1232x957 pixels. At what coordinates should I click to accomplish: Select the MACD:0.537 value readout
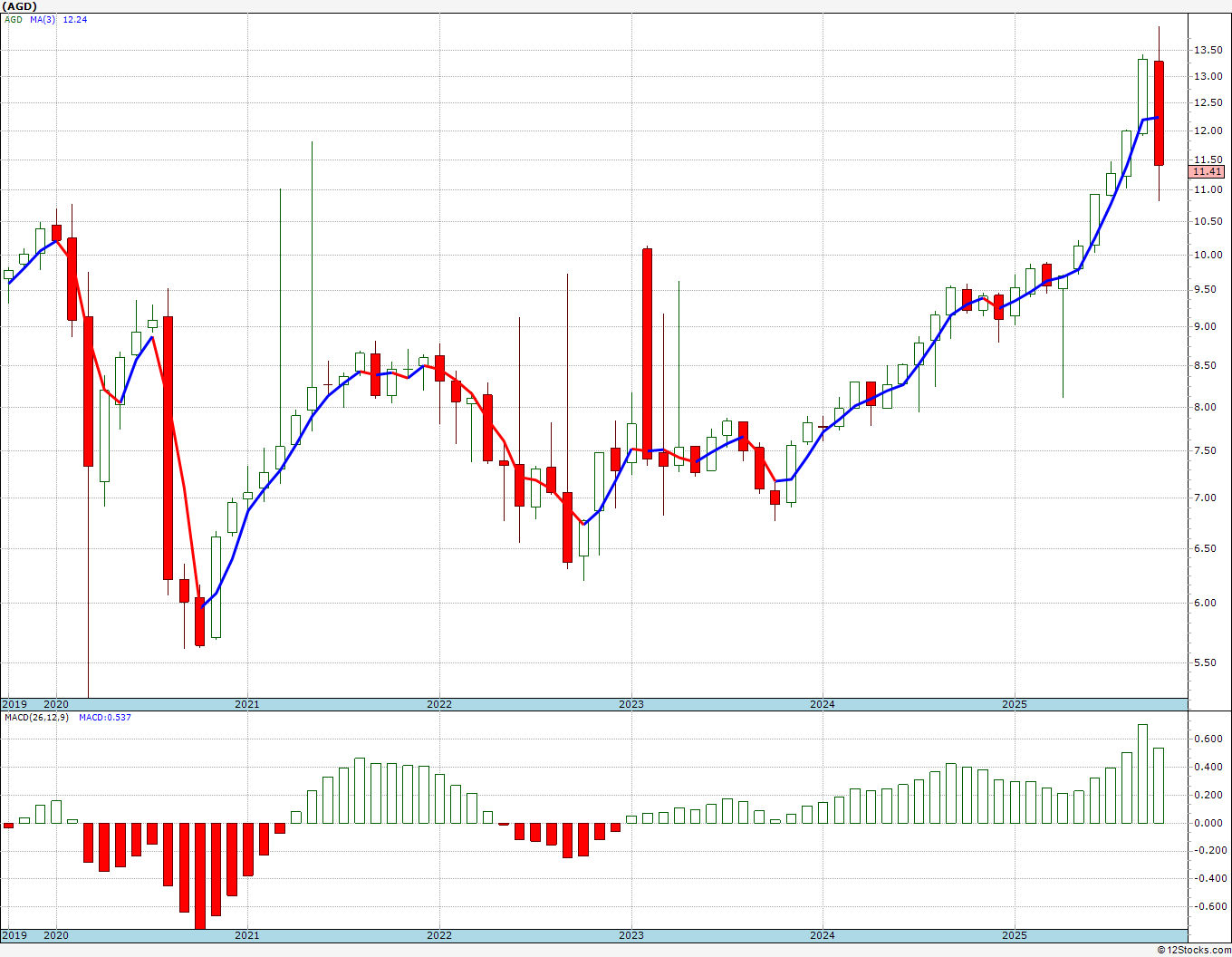[105, 717]
